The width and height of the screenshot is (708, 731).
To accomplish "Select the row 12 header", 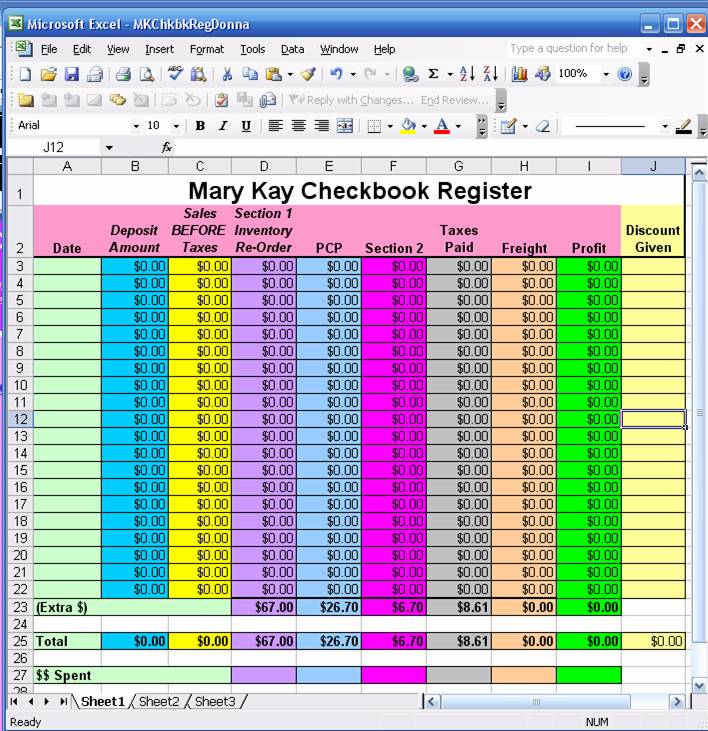I will 21,419.
